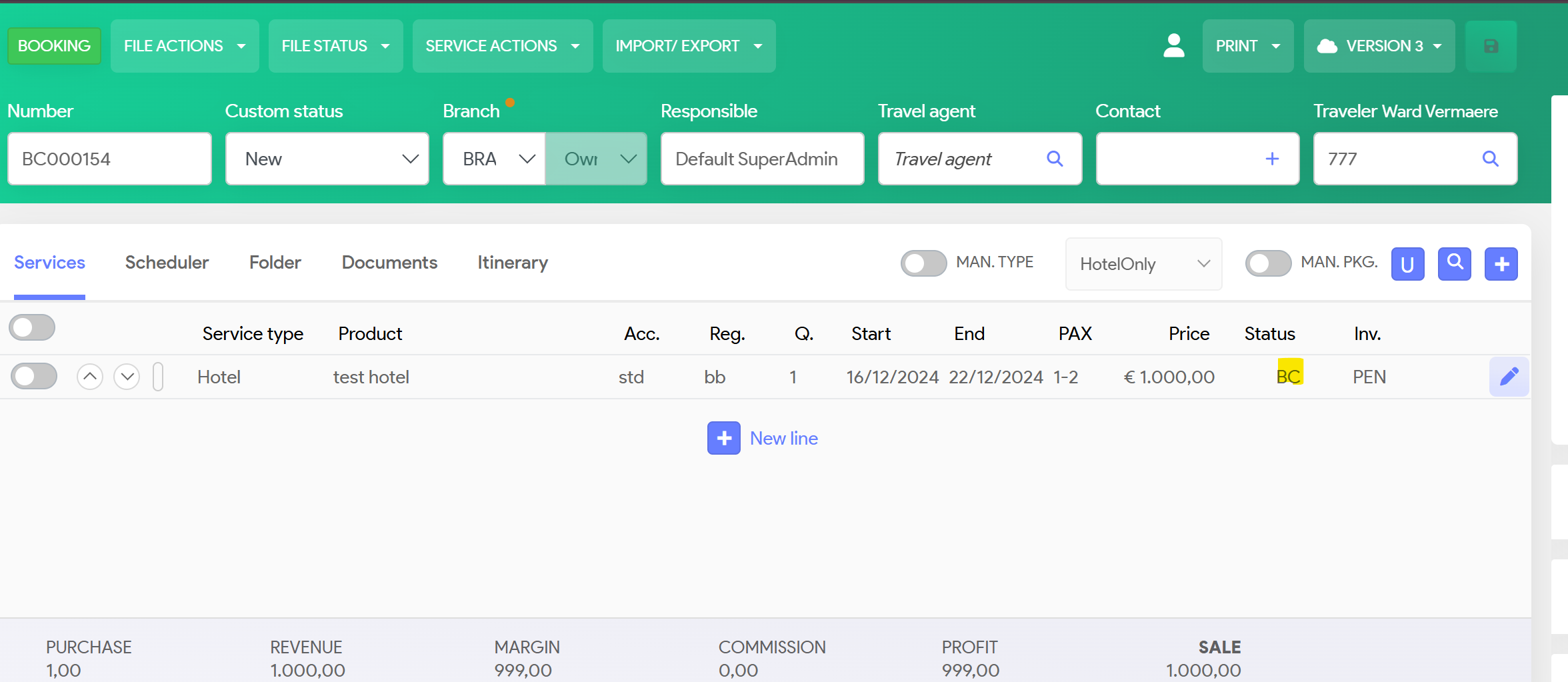Open the Itinerary tab
Viewport: 1568px width, 682px height.
coord(512,263)
